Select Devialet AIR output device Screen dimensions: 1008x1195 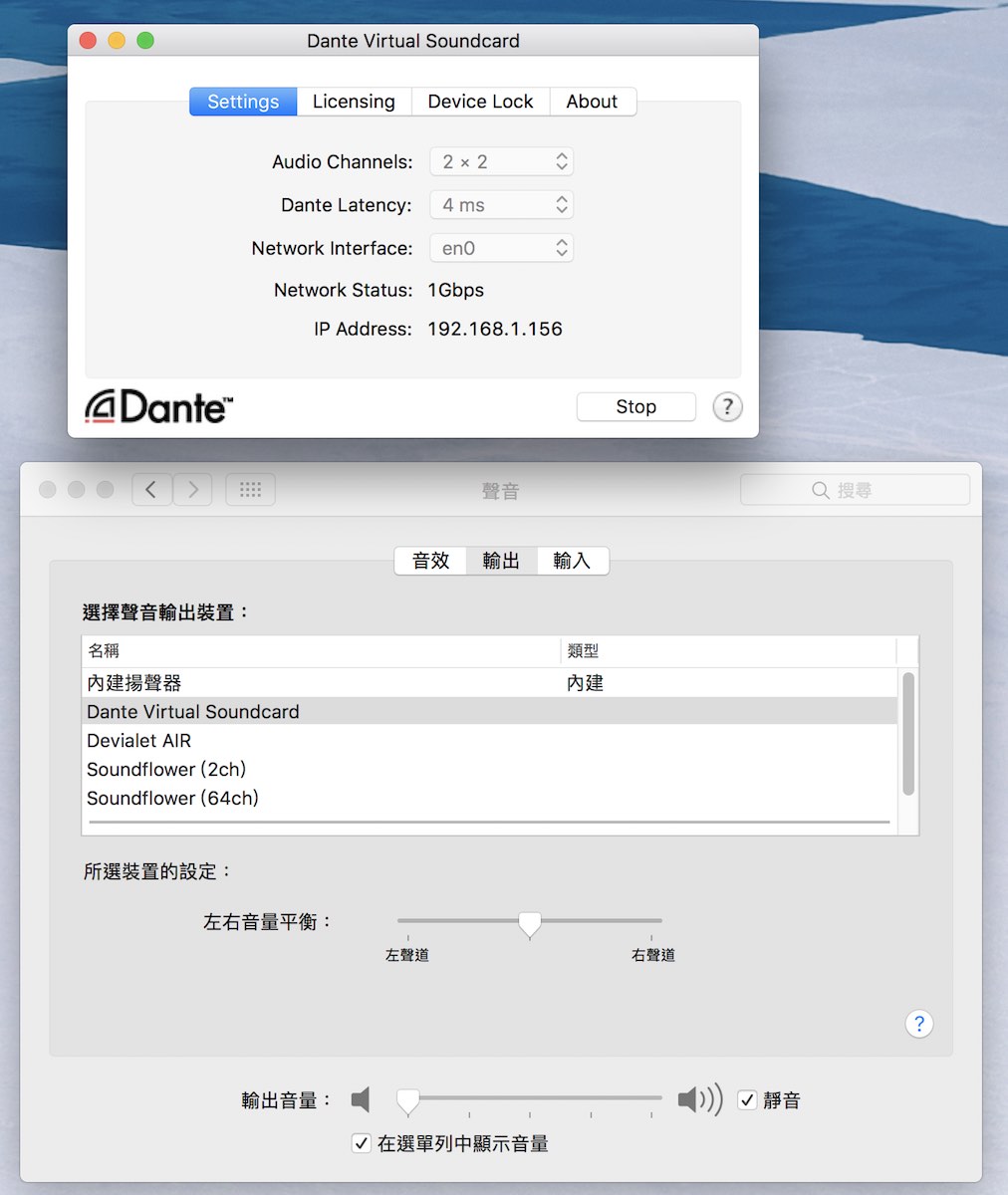pos(489,741)
